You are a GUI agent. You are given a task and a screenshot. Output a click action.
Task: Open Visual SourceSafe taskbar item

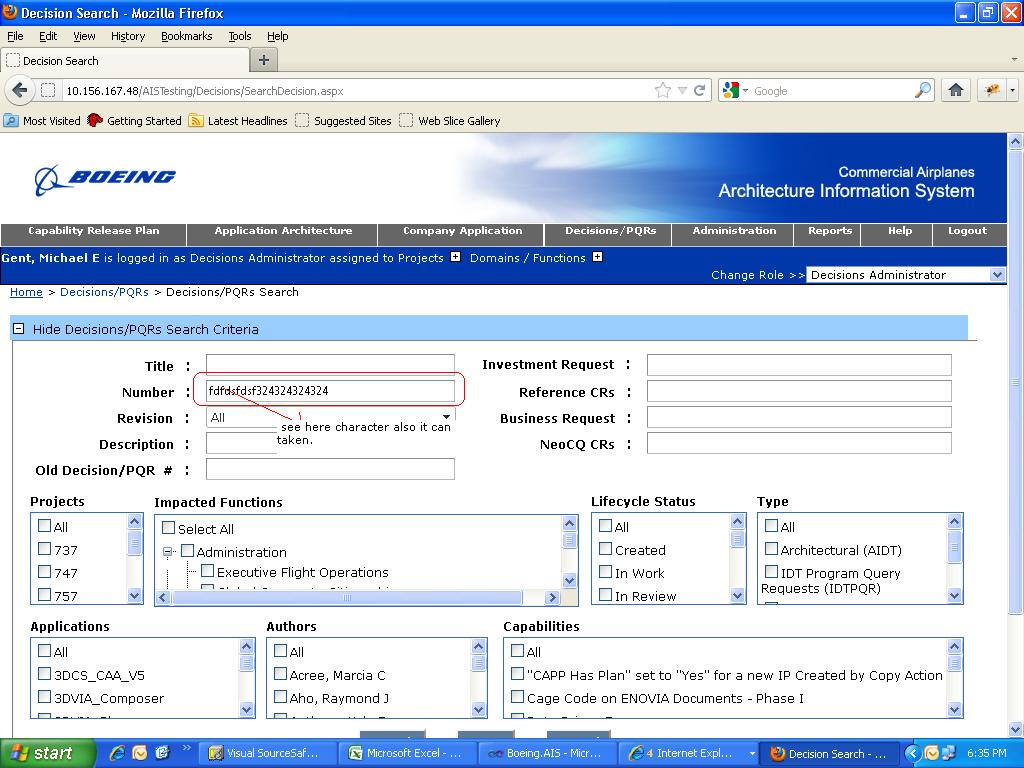pyautogui.click(x=268, y=753)
